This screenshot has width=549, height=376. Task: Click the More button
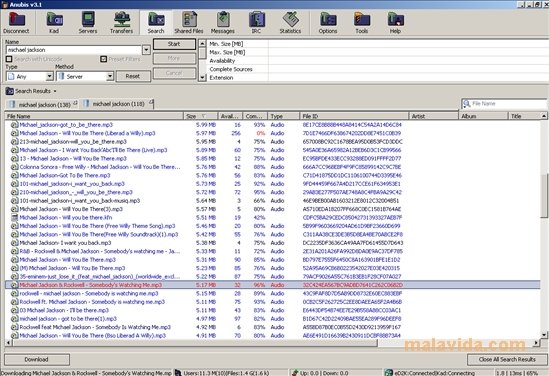click(174, 58)
